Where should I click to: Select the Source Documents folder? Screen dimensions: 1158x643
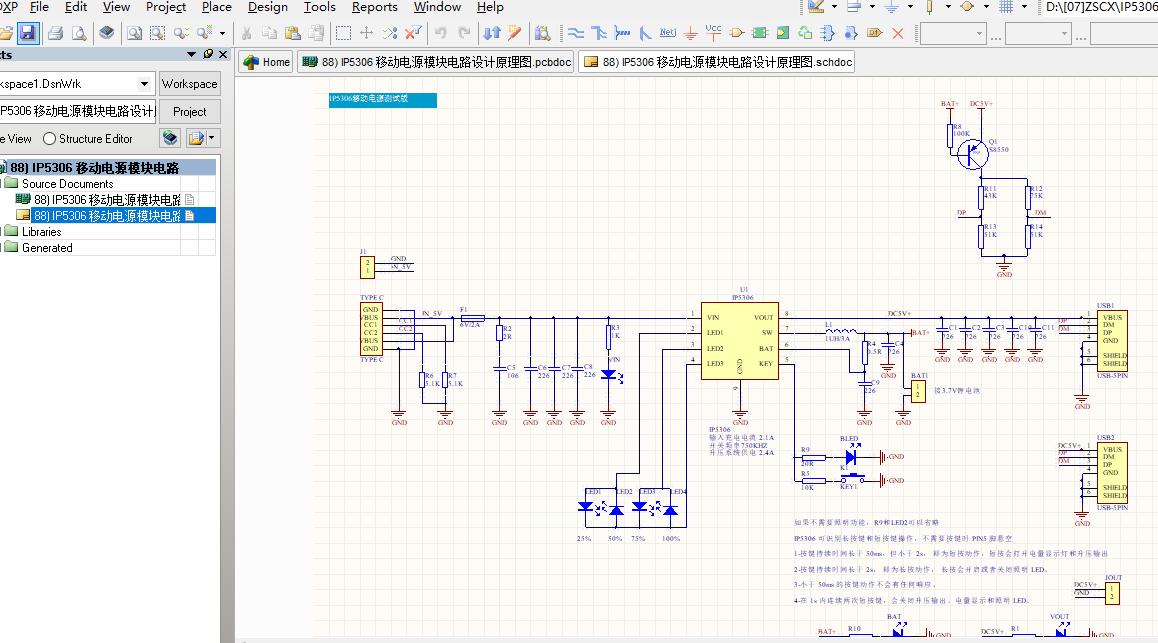click(x=66, y=184)
